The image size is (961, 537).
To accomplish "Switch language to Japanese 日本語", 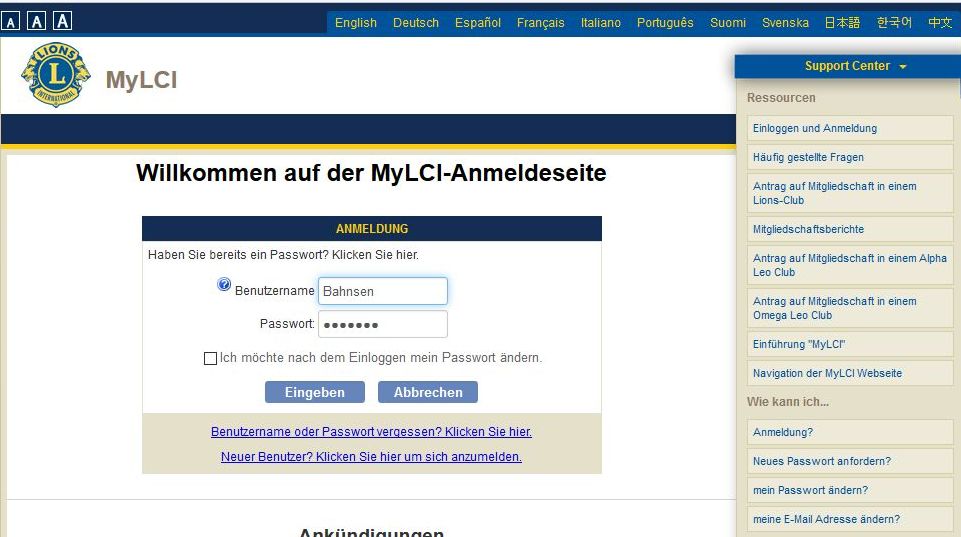I will tap(842, 23).
